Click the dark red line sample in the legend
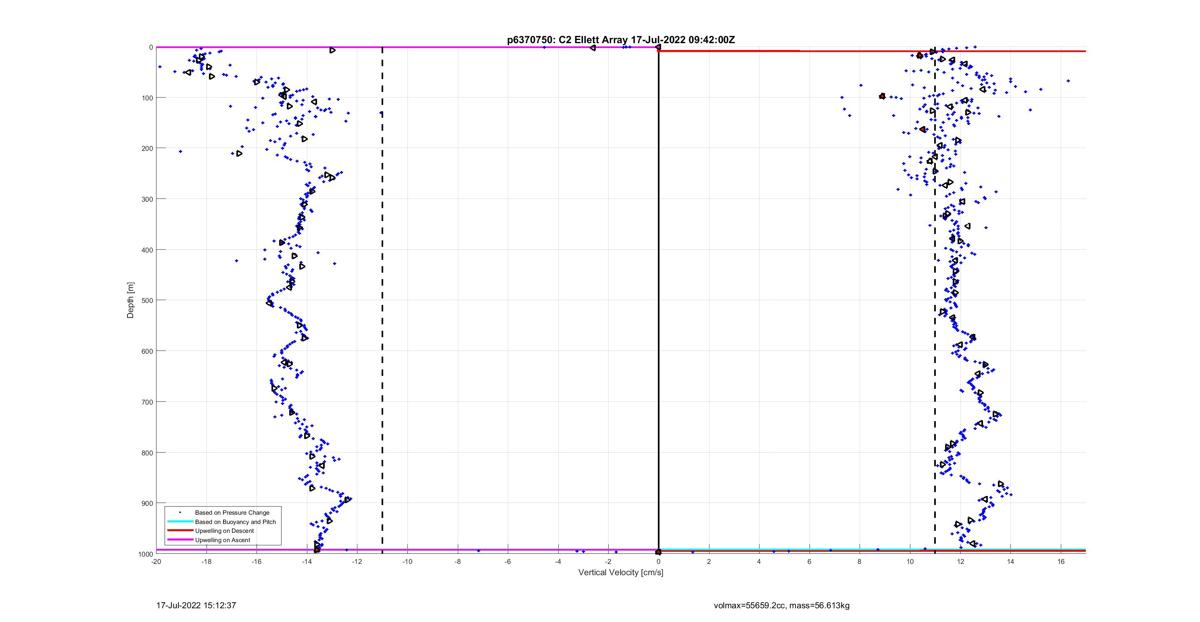 point(180,531)
